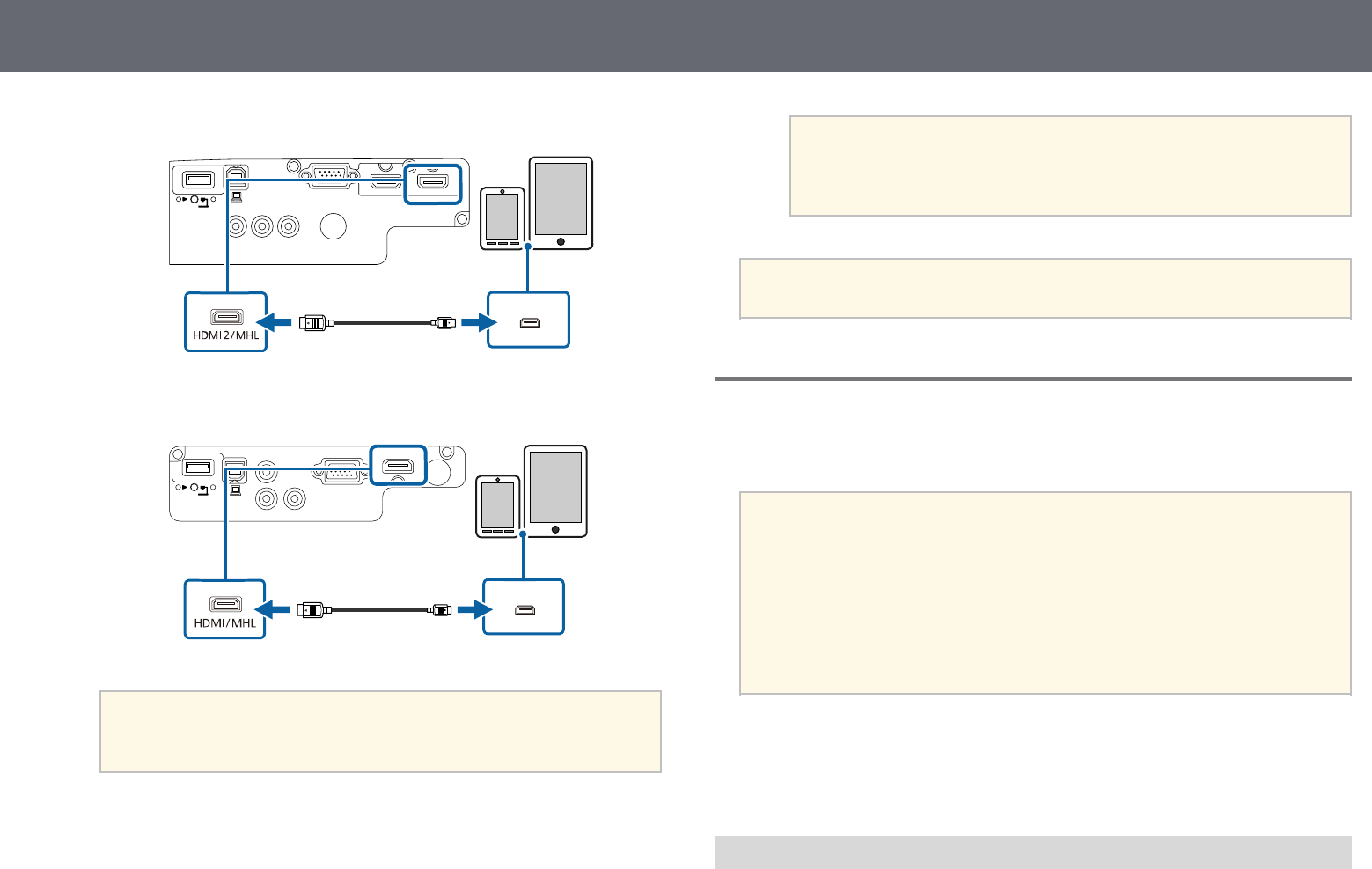The width and height of the screenshot is (1372, 869).
Task: Click the micro-USB port icon in HDMI/MHL diagram
Action: pyautogui.click(x=524, y=609)
